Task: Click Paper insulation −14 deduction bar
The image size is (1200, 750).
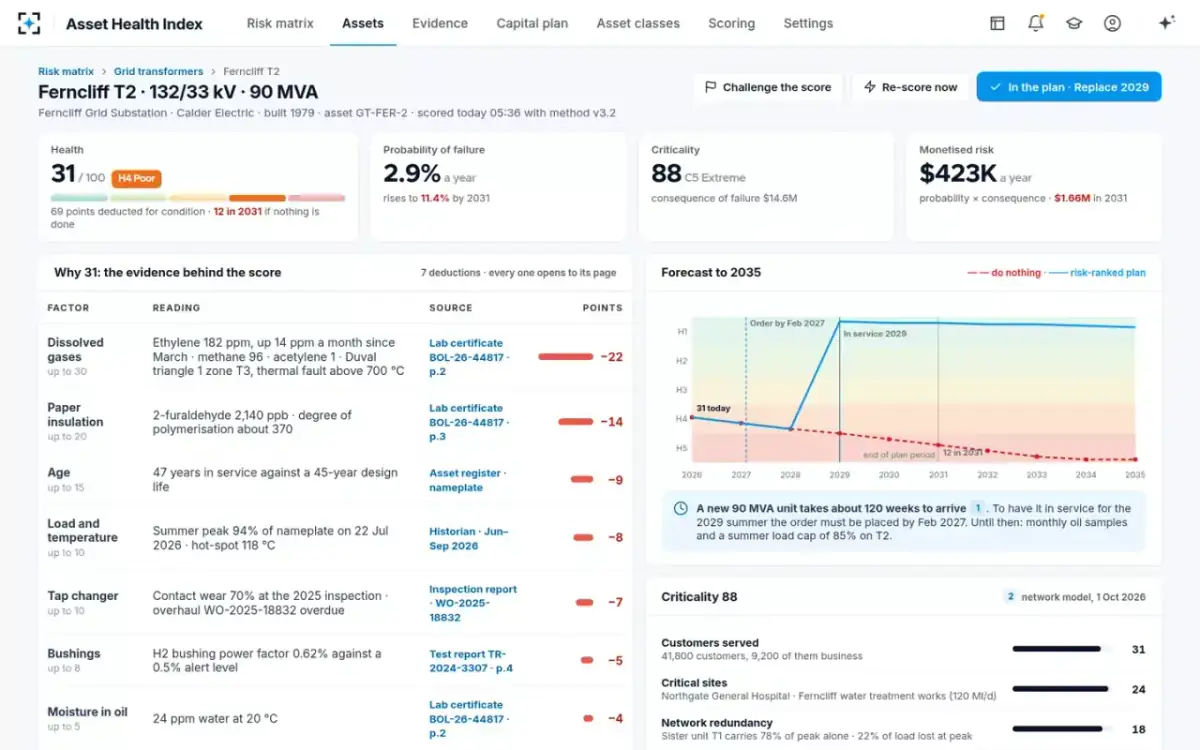Action: pyautogui.click(x=575, y=422)
